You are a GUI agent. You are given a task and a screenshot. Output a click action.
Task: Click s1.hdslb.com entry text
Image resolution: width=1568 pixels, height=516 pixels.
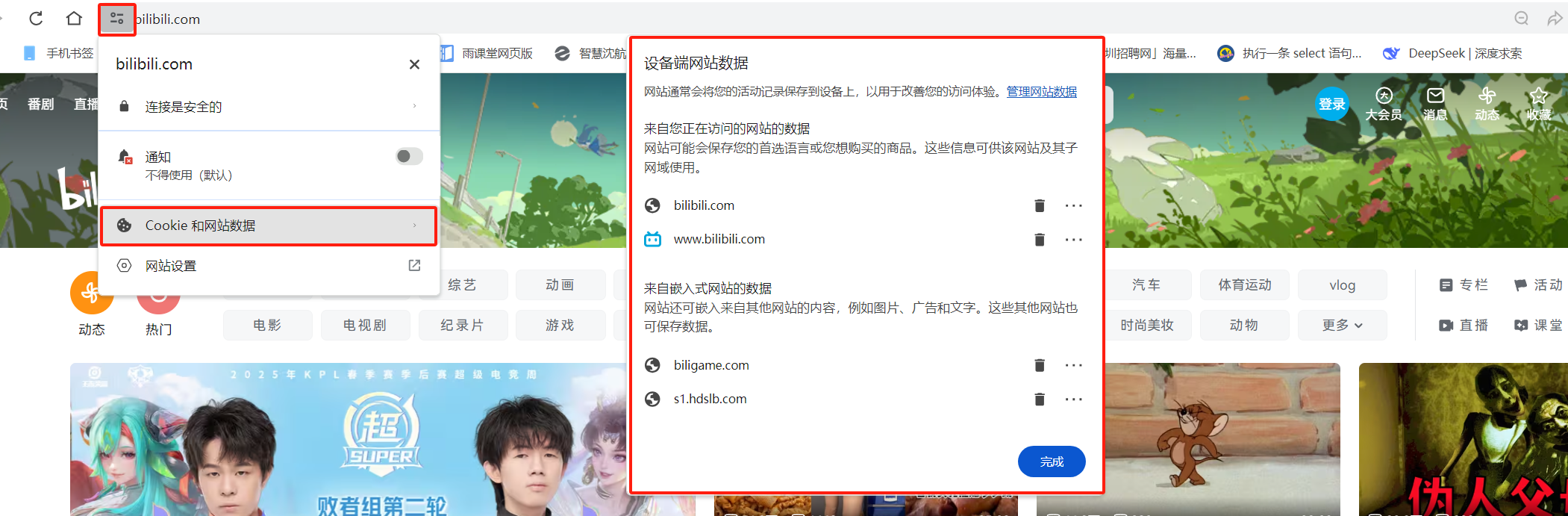point(710,399)
